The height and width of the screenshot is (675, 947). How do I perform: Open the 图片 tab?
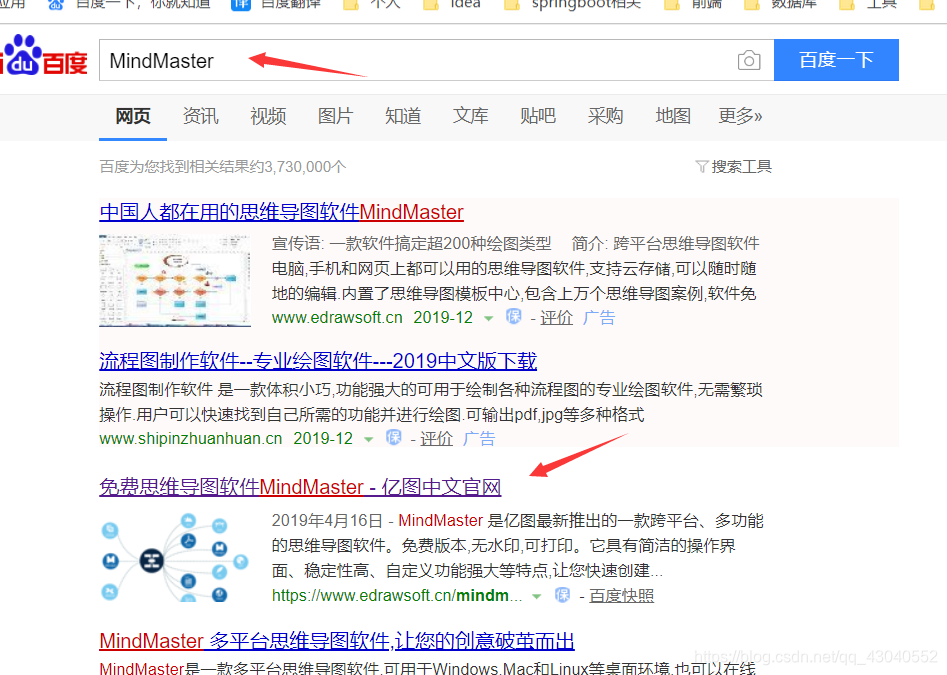(335, 116)
